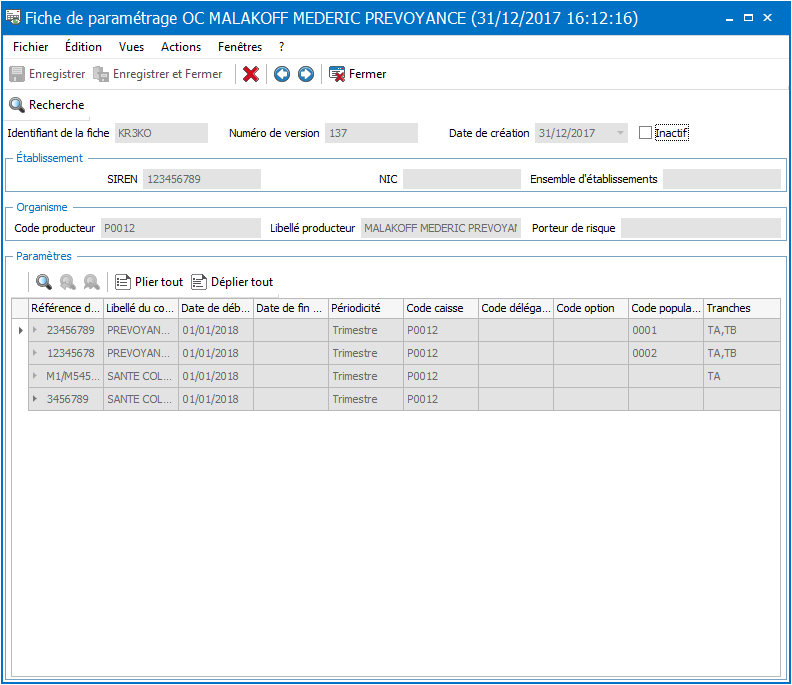Screen dimensions: 792x685
Task: Open the Date de création dropdown
Action: point(620,133)
